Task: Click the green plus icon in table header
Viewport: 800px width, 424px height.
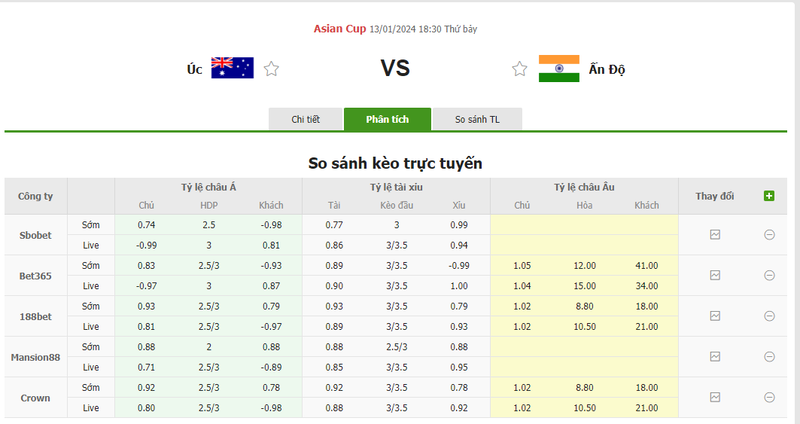Action: coord(768,196)
